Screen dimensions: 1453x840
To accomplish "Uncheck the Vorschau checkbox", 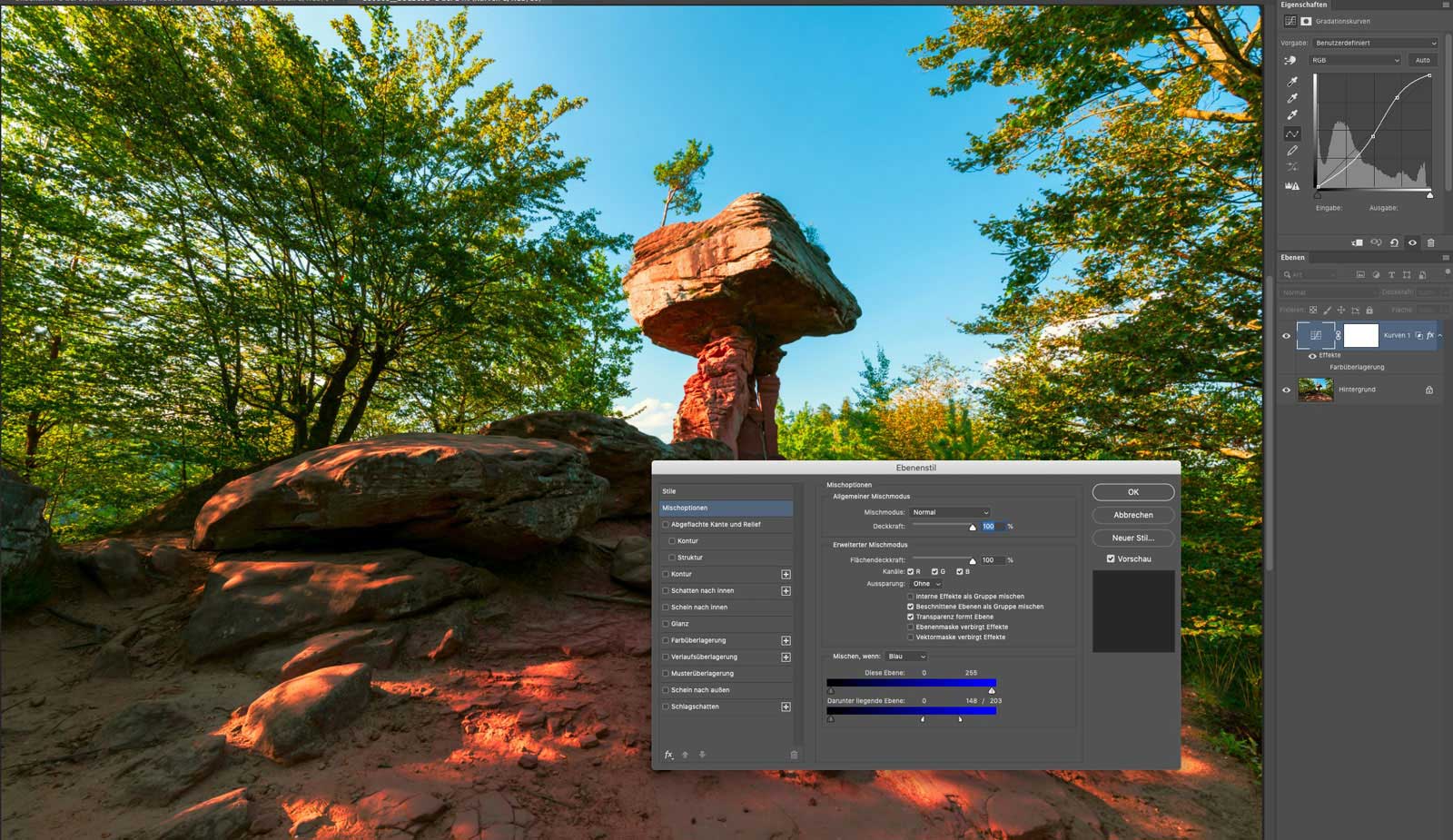I will point(1111,559).
